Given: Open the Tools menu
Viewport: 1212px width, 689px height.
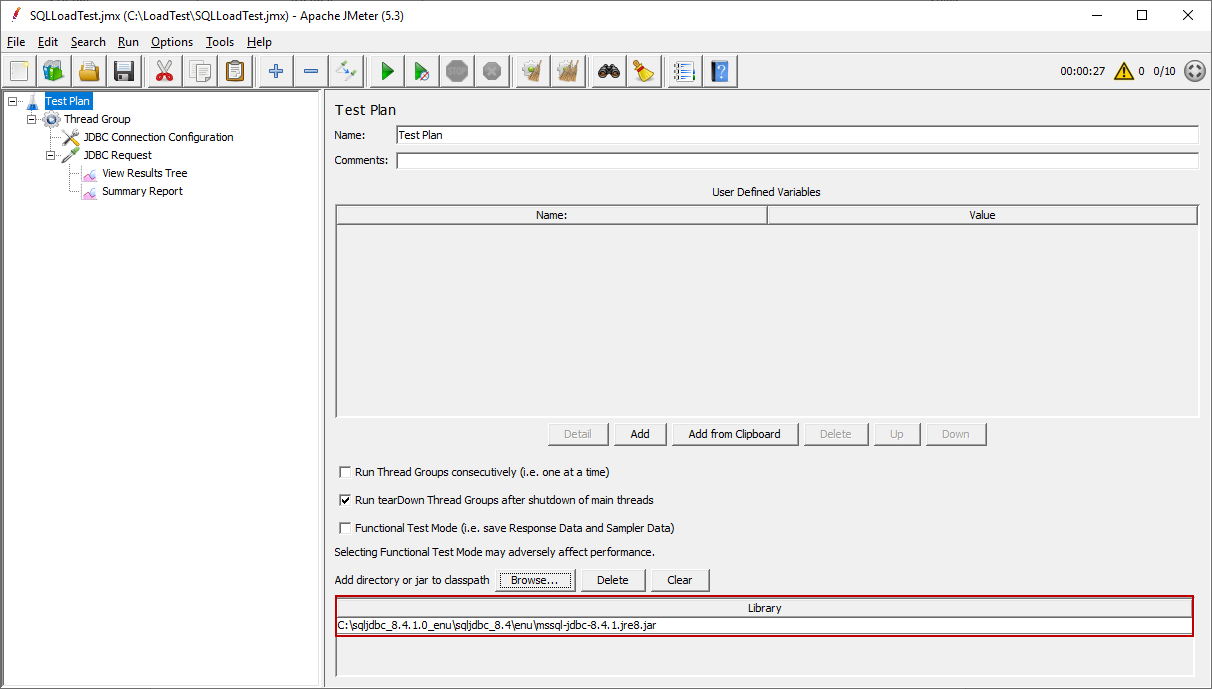Looking at the screenshot, I should 220,42.
